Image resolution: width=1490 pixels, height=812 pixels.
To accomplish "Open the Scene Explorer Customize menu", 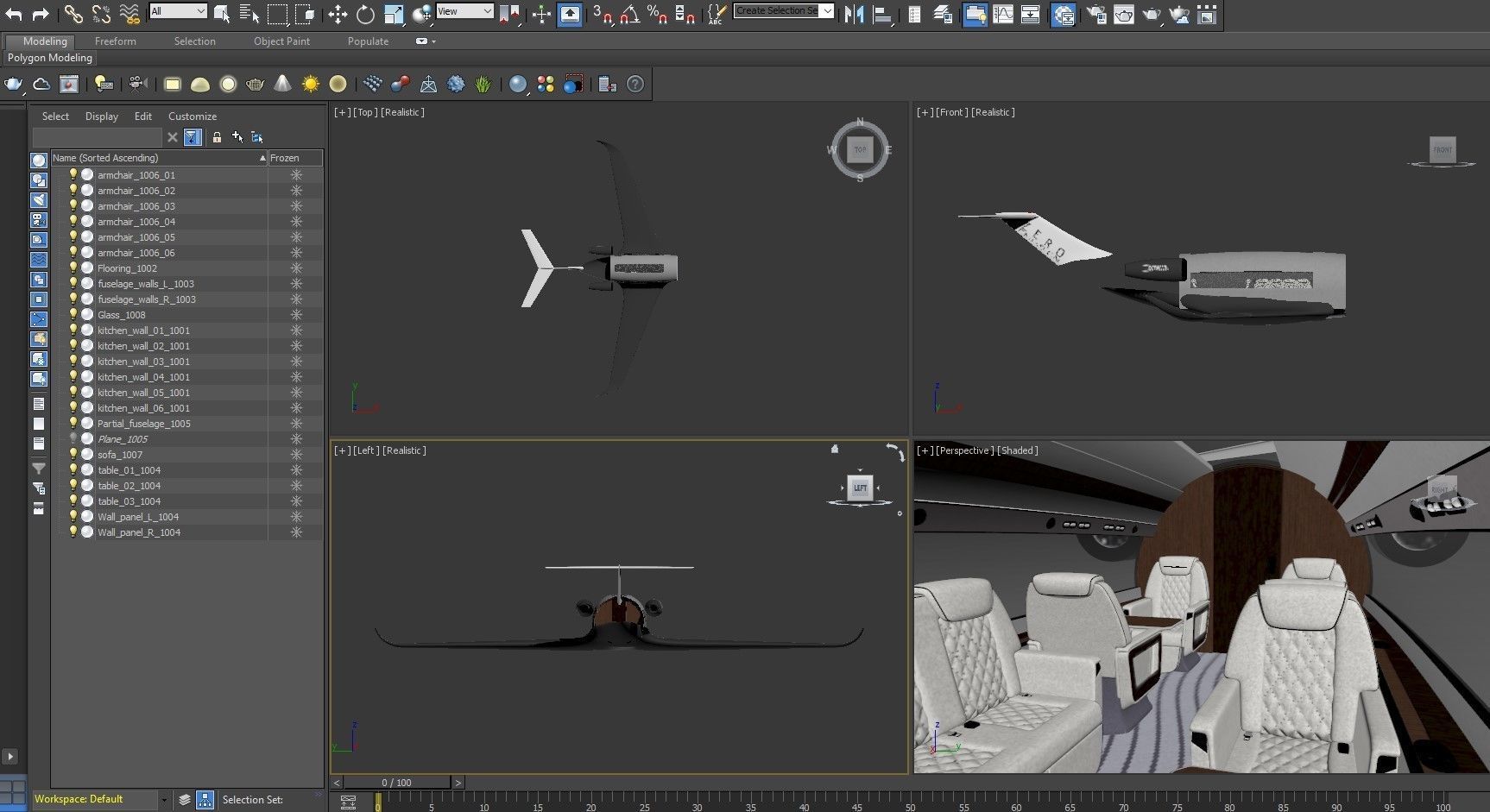I will coord(193,116).
